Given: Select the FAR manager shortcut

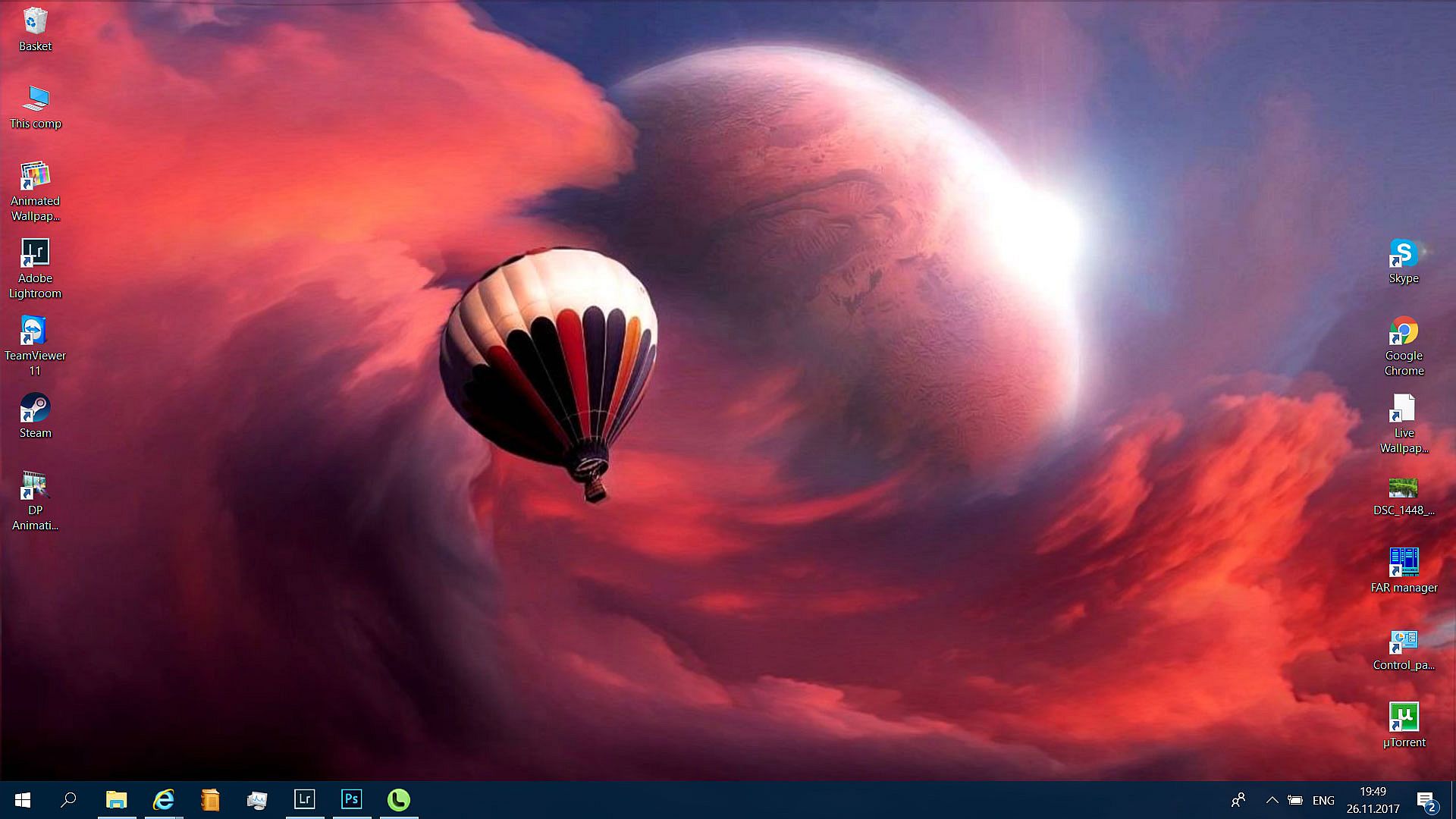Looking at the screenshot, I should pyautogui.click(x=1404, y=563).
